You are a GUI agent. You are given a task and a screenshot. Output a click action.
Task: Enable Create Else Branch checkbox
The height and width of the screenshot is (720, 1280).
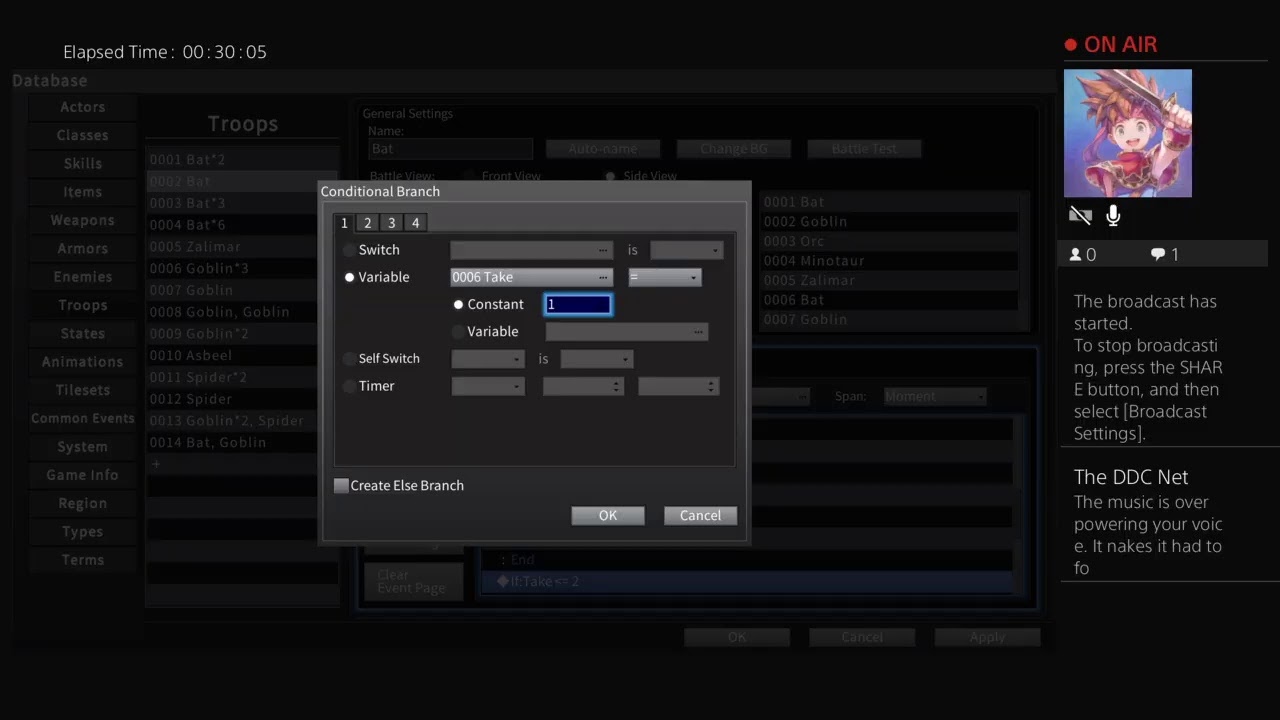pos(341,485)
